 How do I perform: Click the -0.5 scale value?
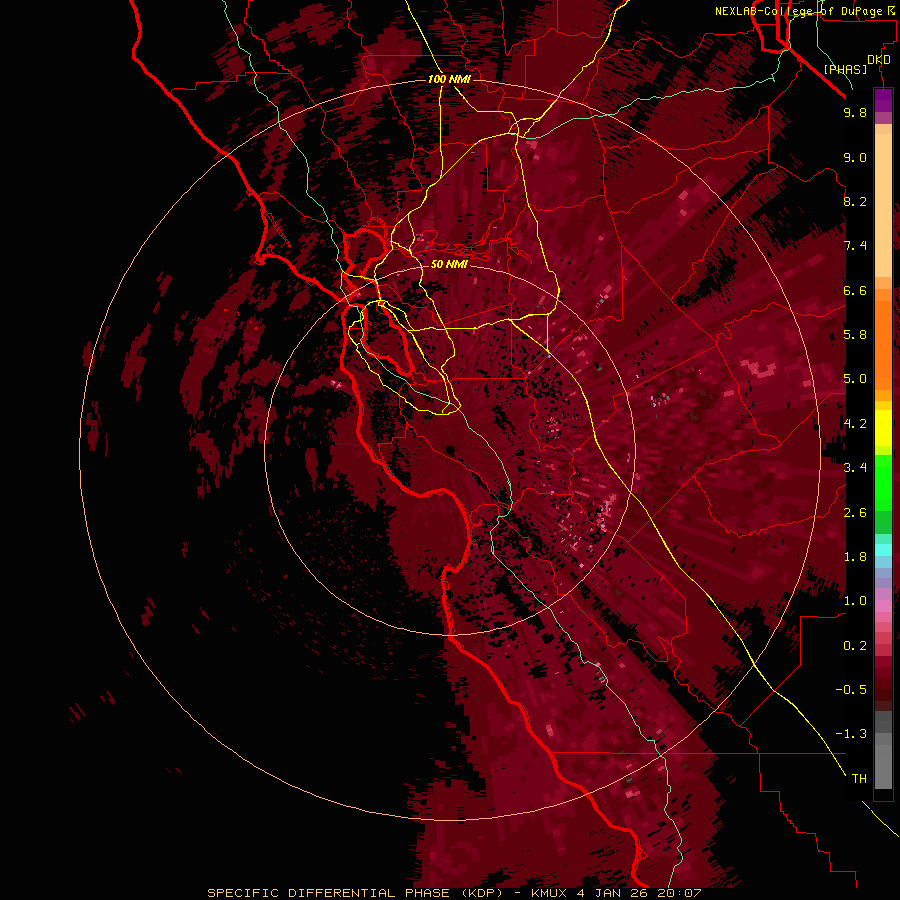(x=851, y=690)
